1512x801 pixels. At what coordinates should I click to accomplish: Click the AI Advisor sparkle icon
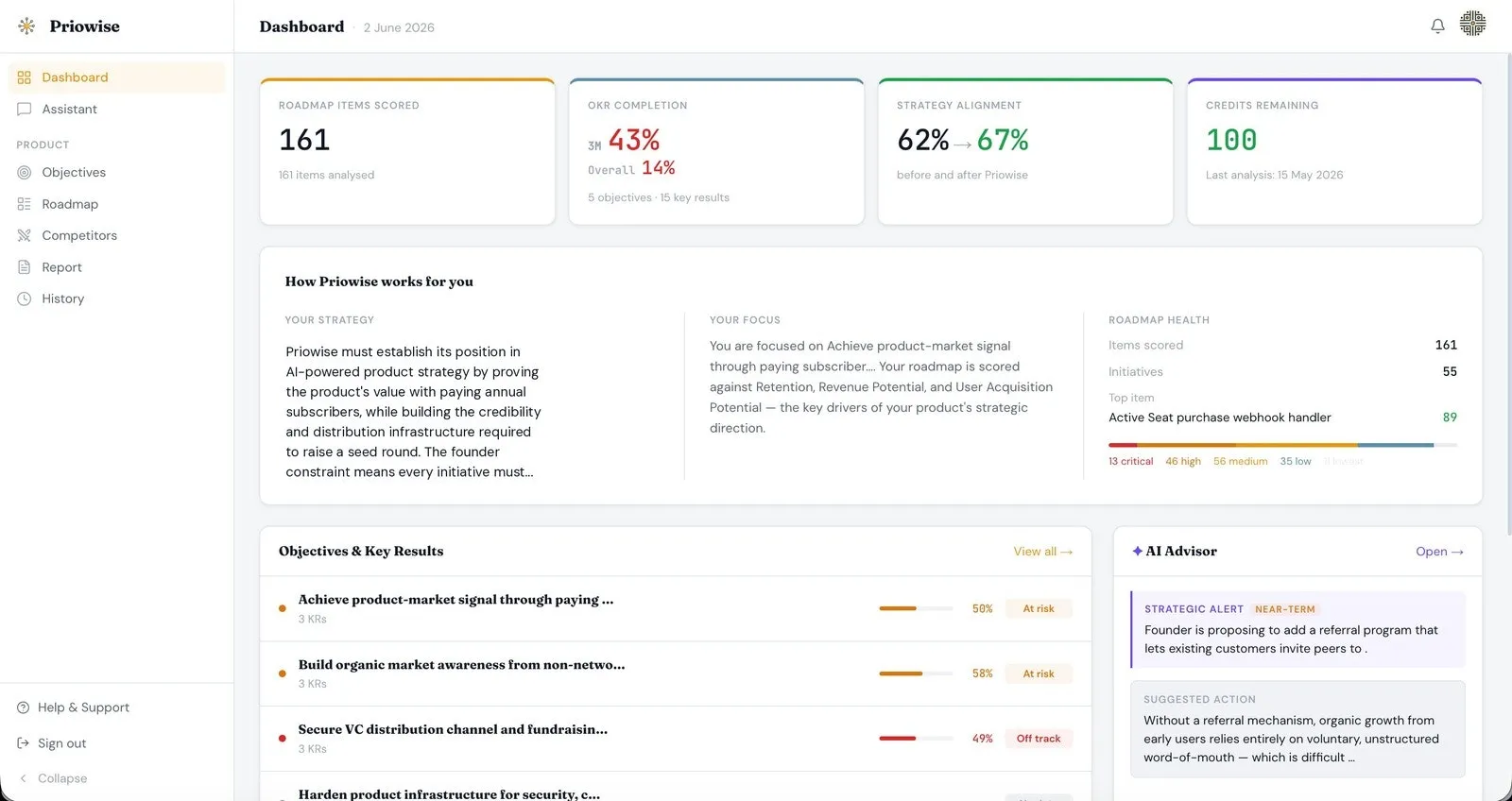click(x=1137, y=551)
